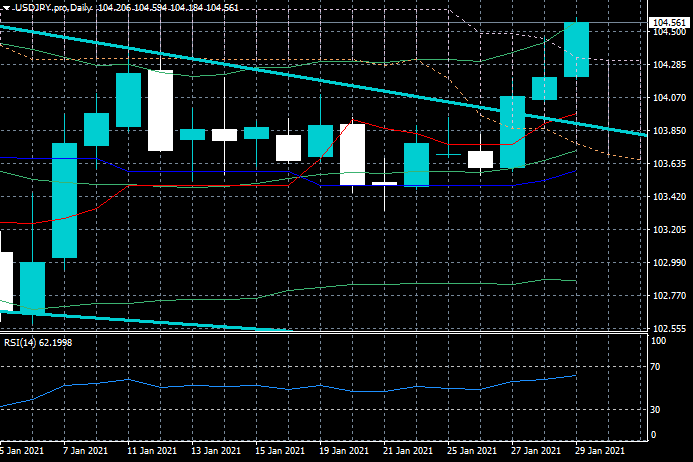Viewport: 693px width, 462px height.
Task: Select the 103.420 price level label
Action: pyautogui.click(x=669, y=197)
